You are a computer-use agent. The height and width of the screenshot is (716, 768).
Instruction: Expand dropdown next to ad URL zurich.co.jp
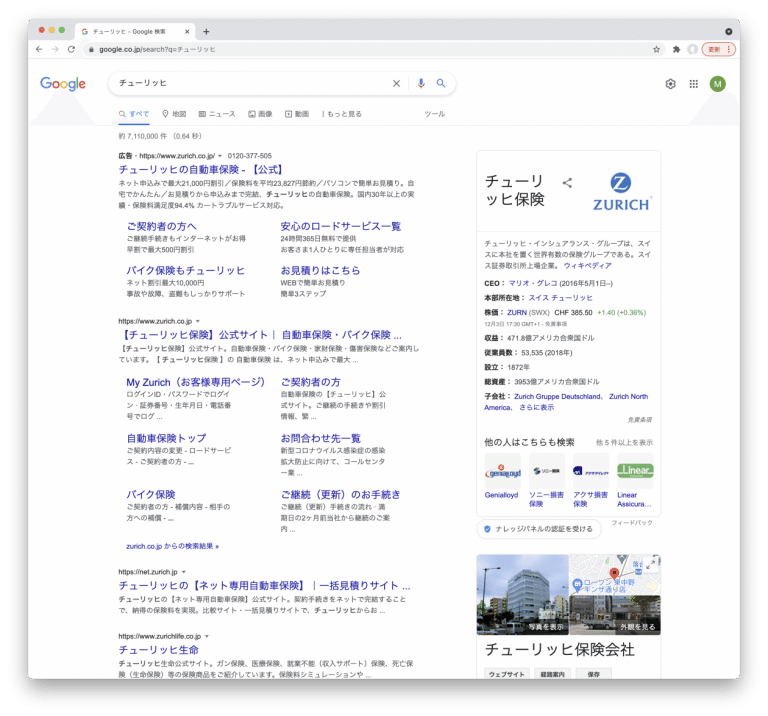coord(220,156)
